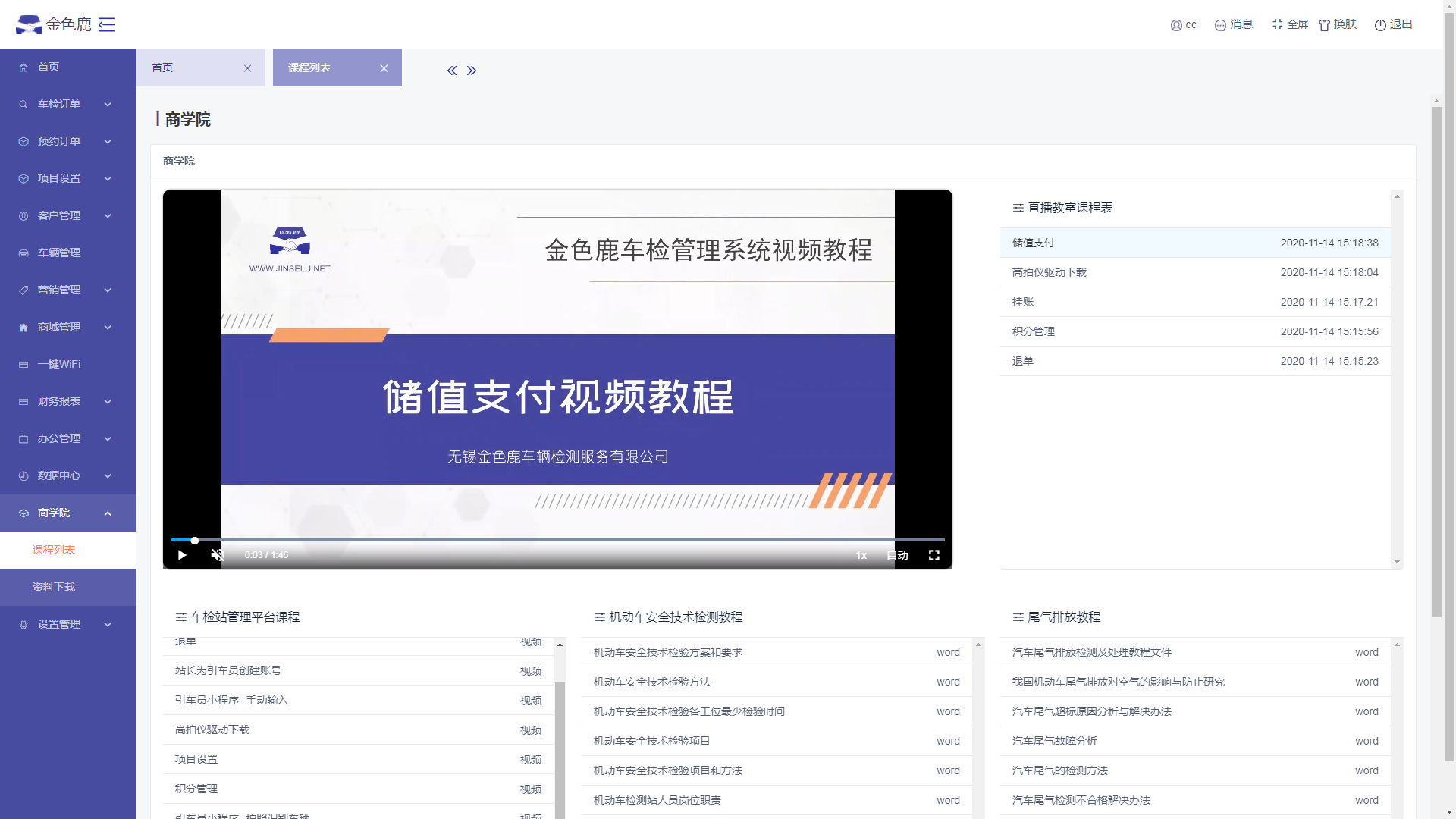The image size is (1456, 819).
Task: Switch to the 课程列表 tab
Action: coord(337,67)
